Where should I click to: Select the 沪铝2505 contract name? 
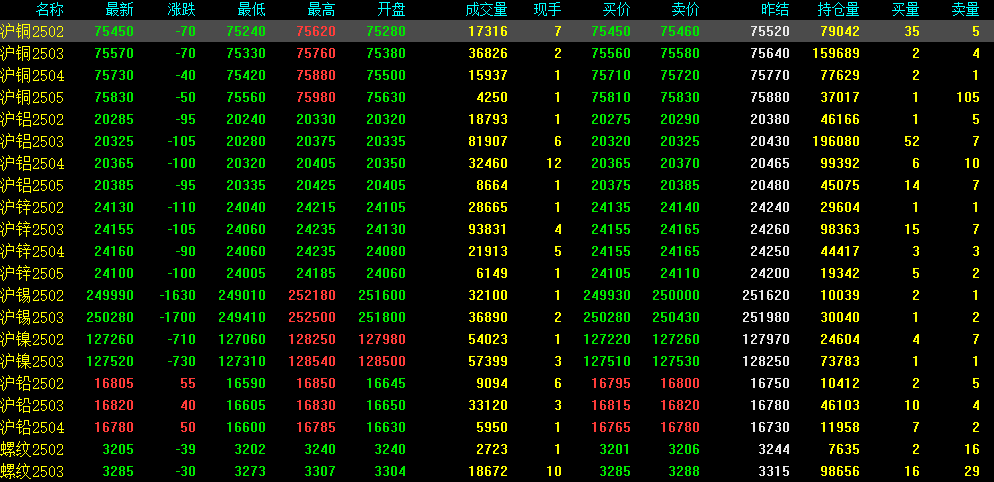(x=32, y=186)
